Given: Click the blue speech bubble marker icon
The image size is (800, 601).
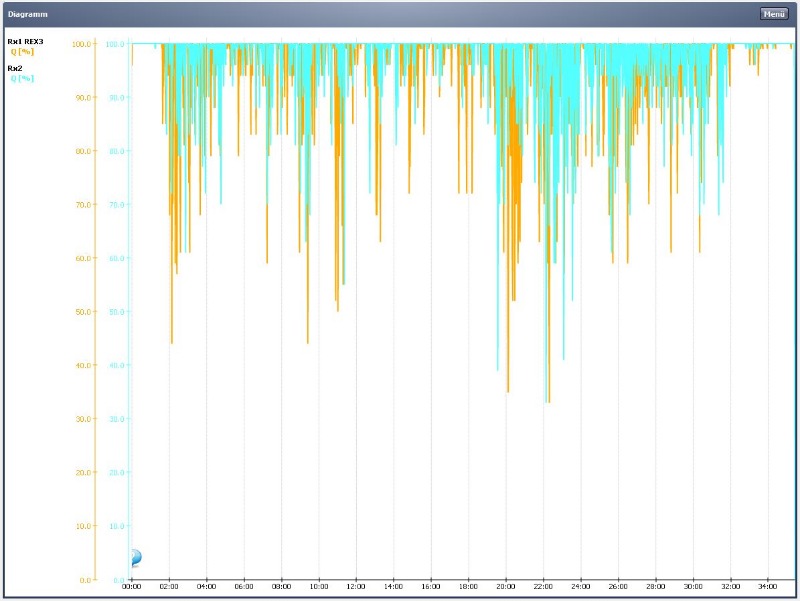Looking at the screenshot, I should (x=135, y=558).
